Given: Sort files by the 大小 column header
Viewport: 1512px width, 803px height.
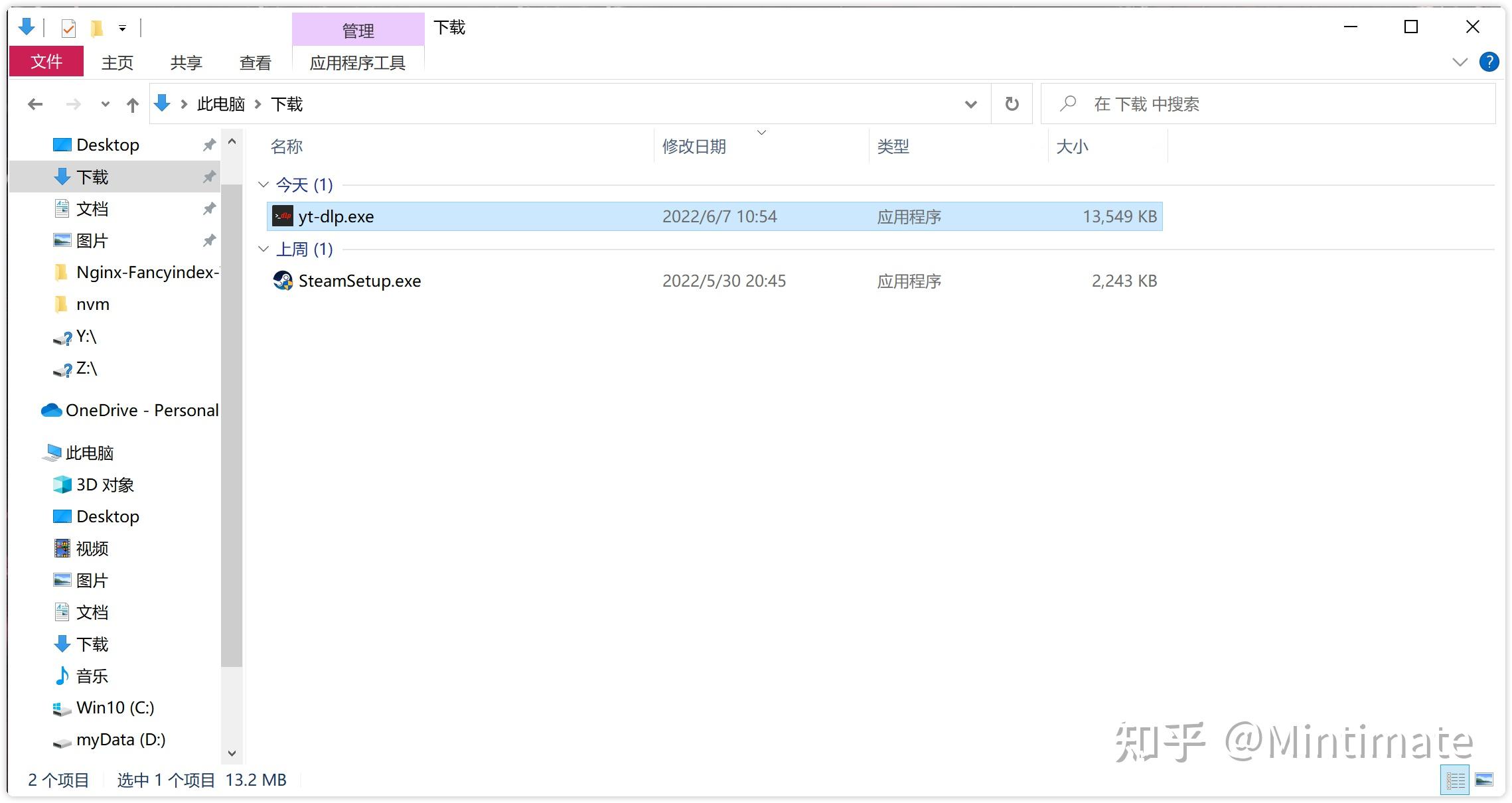Looking at the screenshot, I should (x=1072, y=147).
